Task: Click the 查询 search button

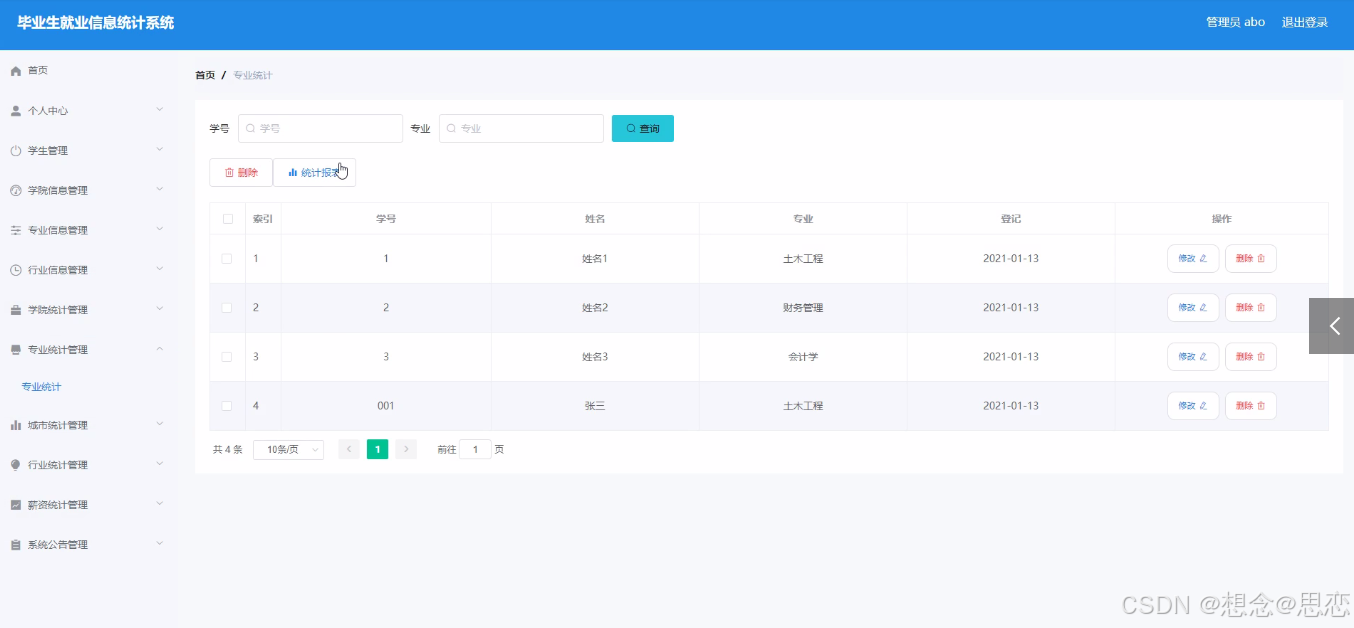Action: pyautogui.click(x=643, y=129)
